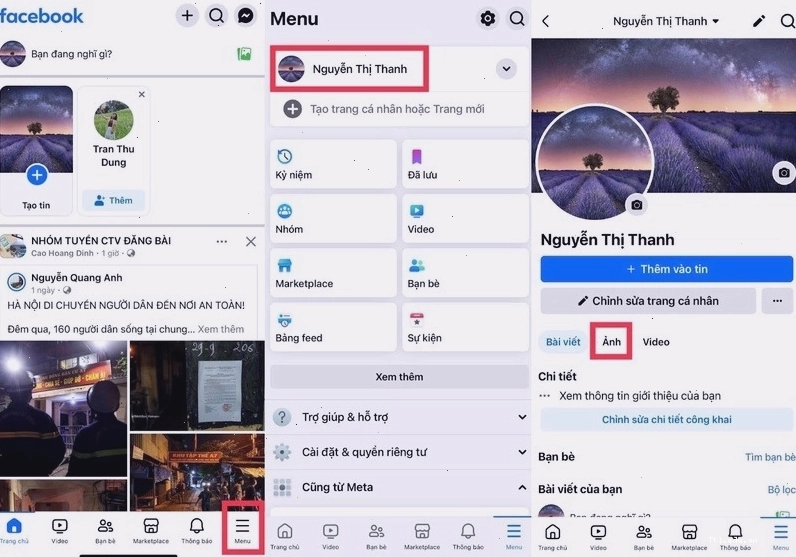Open Bạn bè in home screen bottom bar
The image size is (796, 557).
click(105, 531)
